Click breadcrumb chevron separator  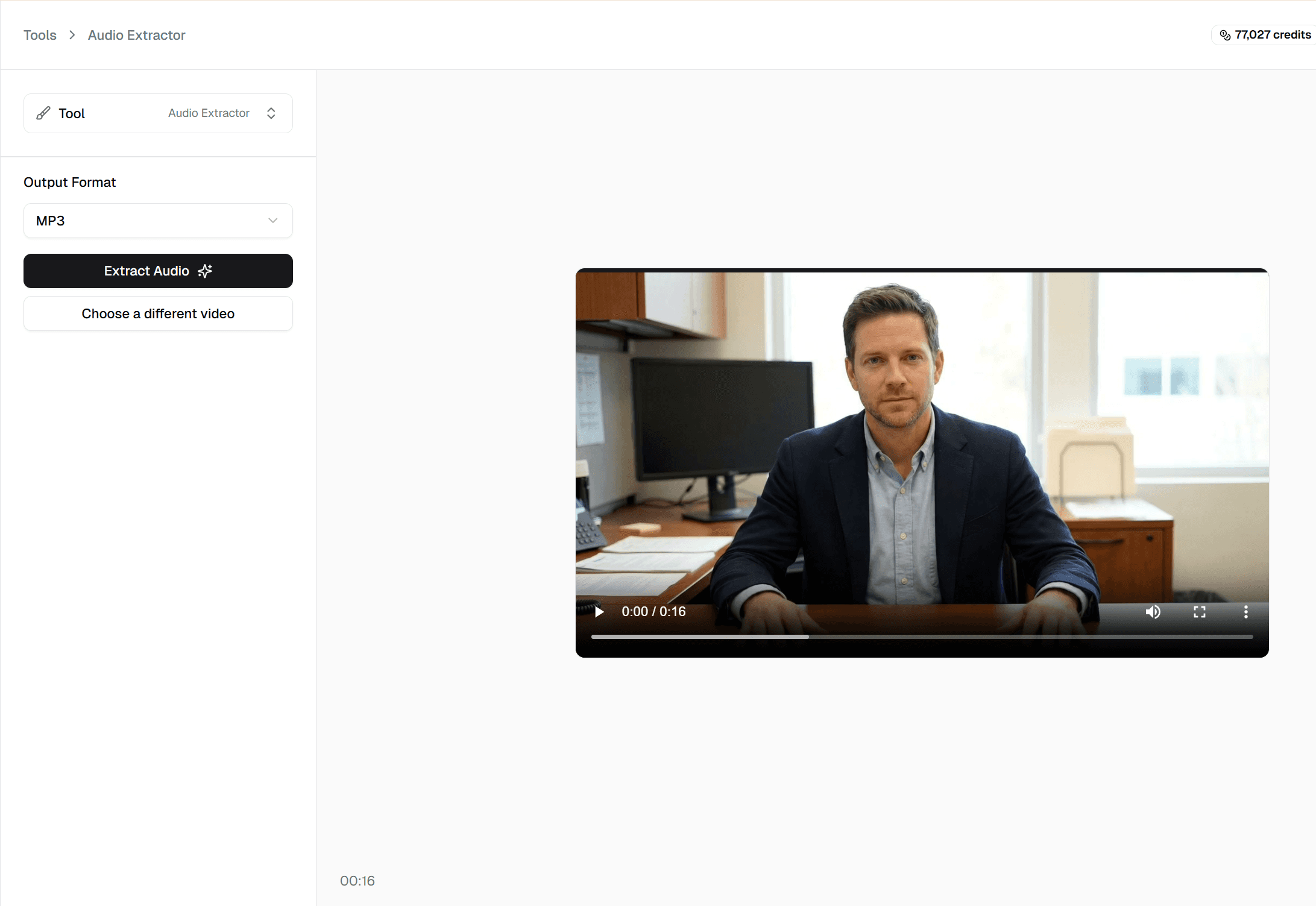[72, 35]
